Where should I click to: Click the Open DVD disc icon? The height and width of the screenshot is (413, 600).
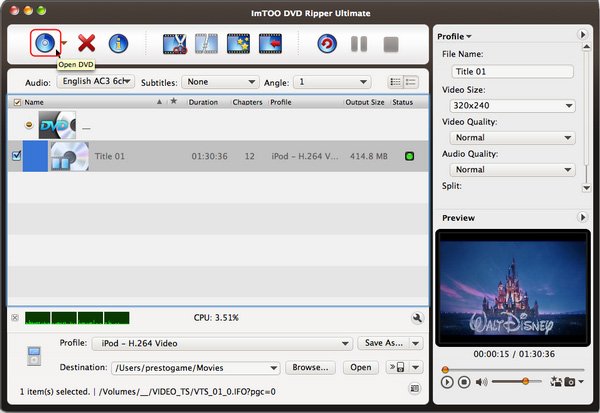click(x=45, y=43)
